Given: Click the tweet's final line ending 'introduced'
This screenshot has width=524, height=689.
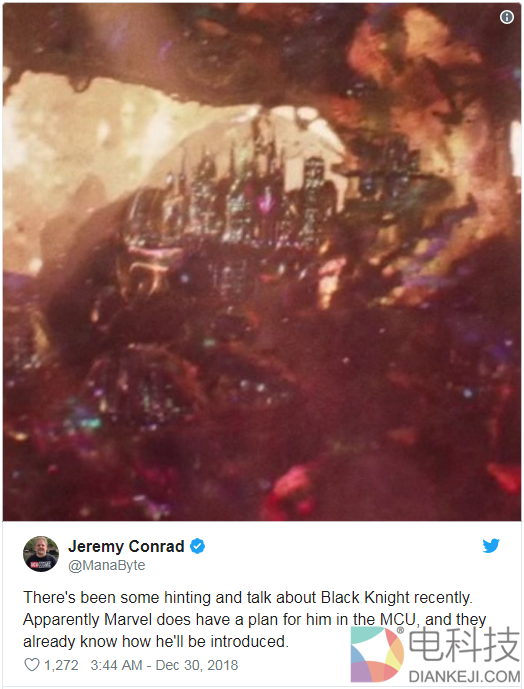Looking at the screenshot, I should (x=156, y=642).
